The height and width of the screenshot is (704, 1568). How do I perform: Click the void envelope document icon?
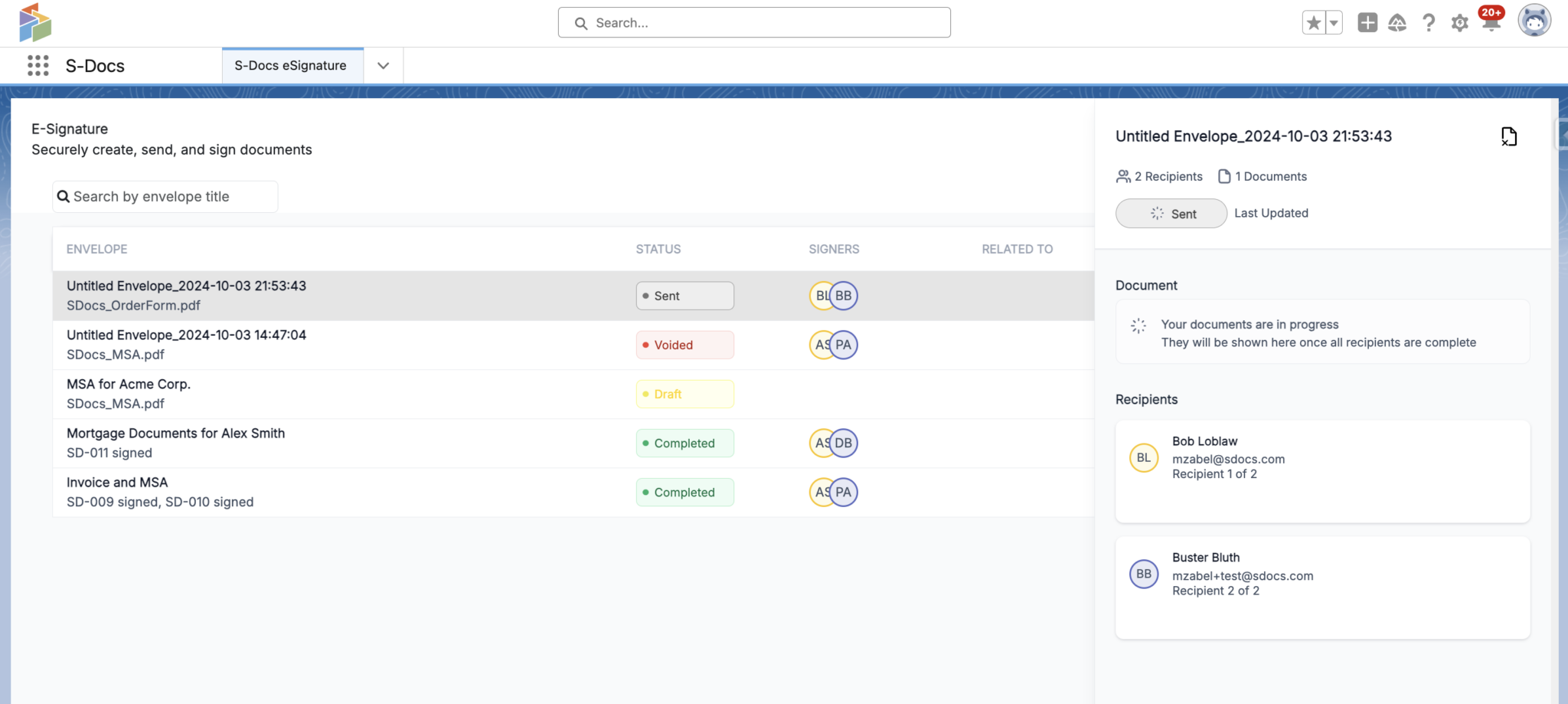pos(1508,136)
